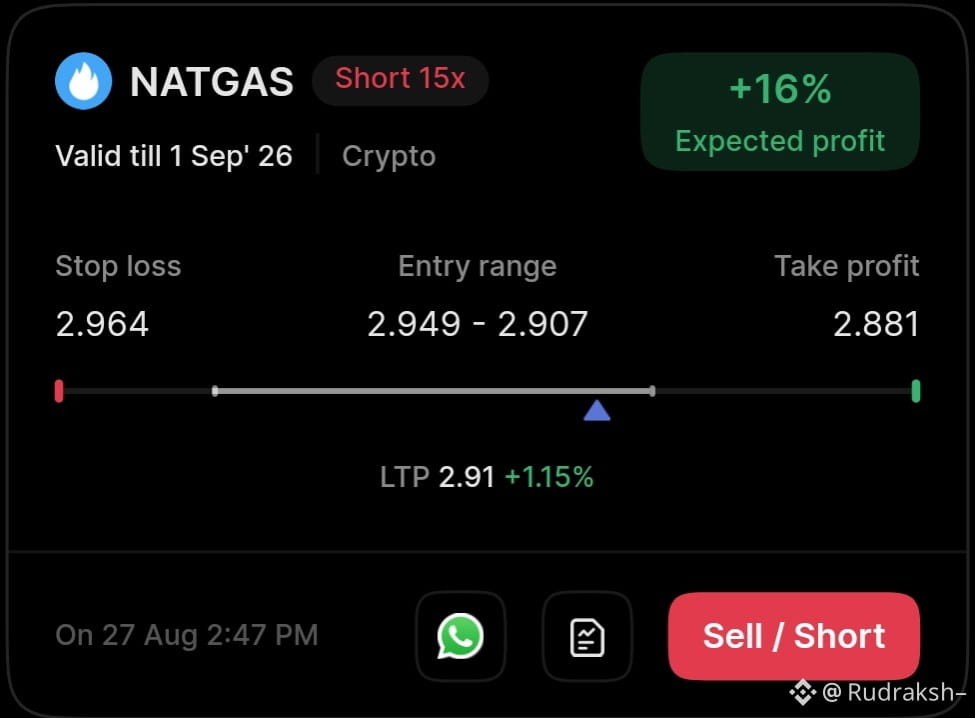The image size is (975, 718).
Task: Click the red stop loss marker
Action: click(x=59, y=391)
